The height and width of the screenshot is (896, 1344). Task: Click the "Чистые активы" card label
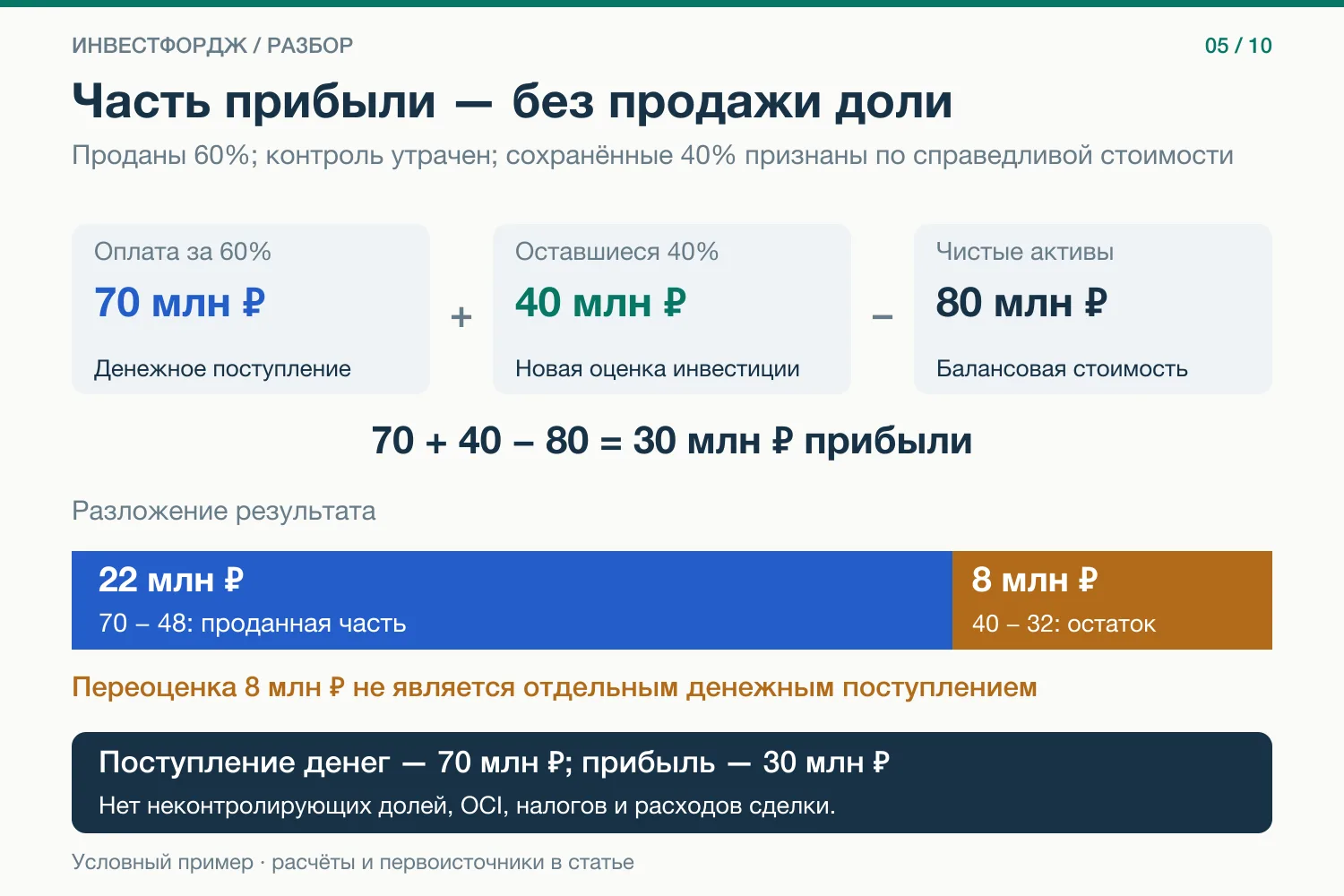pyautogui.click(x=1025, y=252)
